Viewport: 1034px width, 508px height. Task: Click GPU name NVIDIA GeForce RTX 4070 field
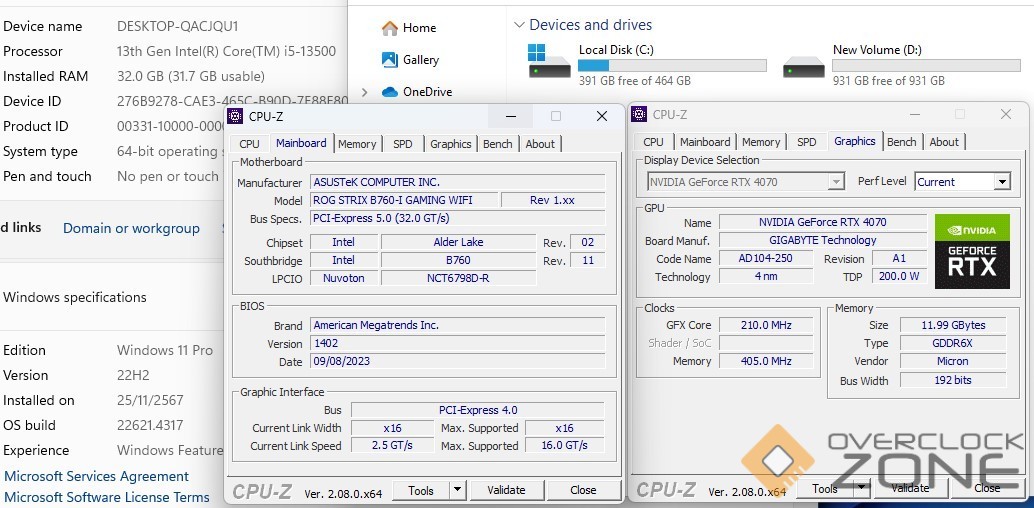pos(822,222)
